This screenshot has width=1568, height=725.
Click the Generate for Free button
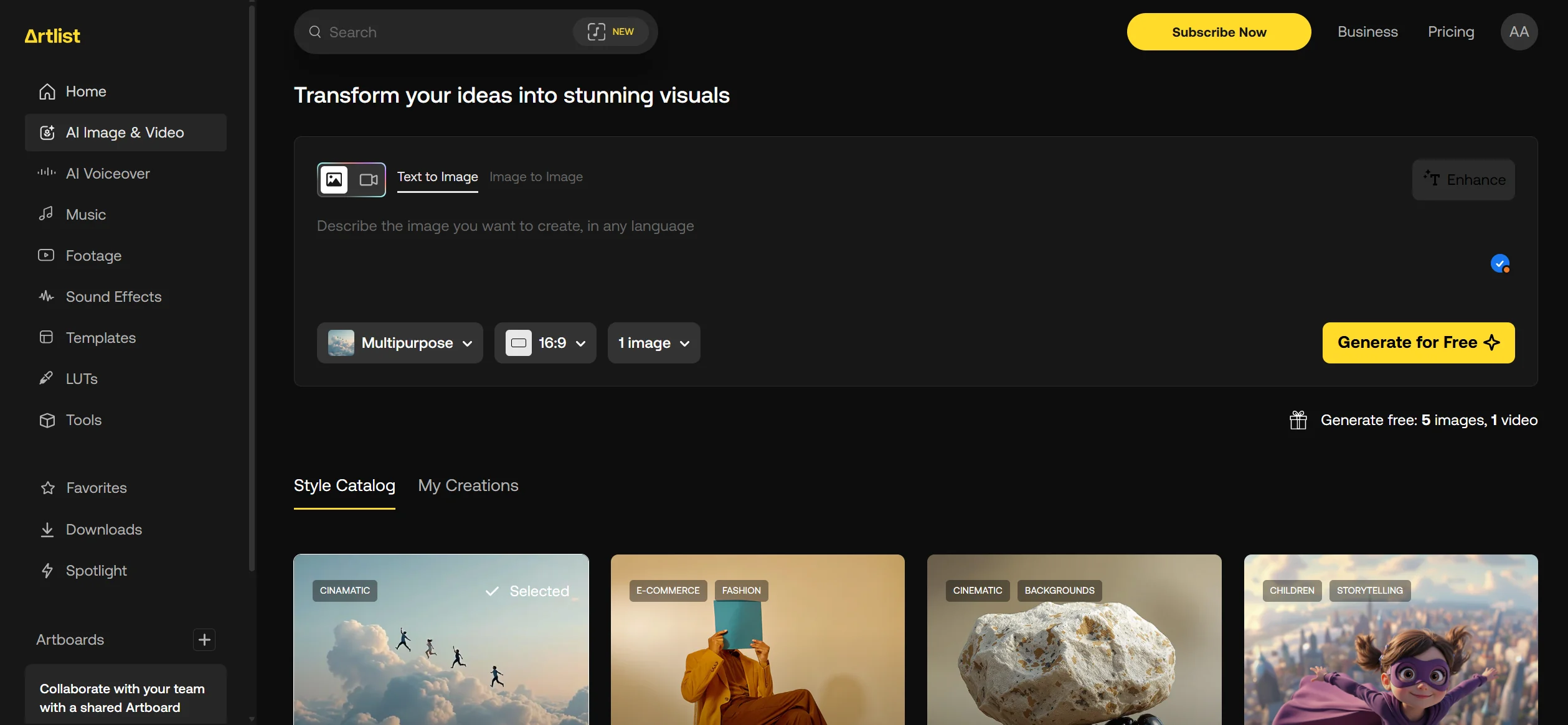pos(1418,343)
